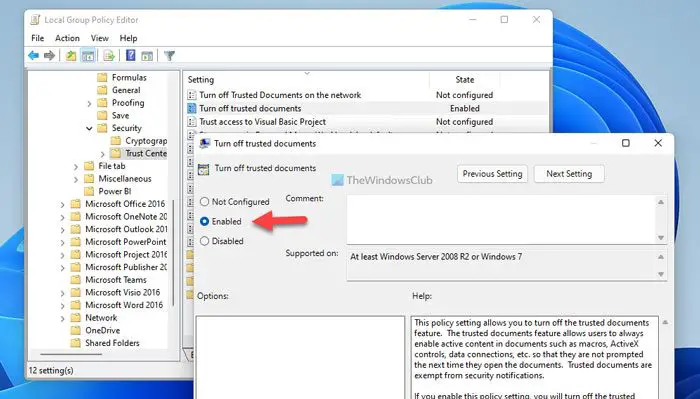Click the tree pane horizontal scrollbar
The height and width of the screenshot is (399, 700).
pos(71,355)
